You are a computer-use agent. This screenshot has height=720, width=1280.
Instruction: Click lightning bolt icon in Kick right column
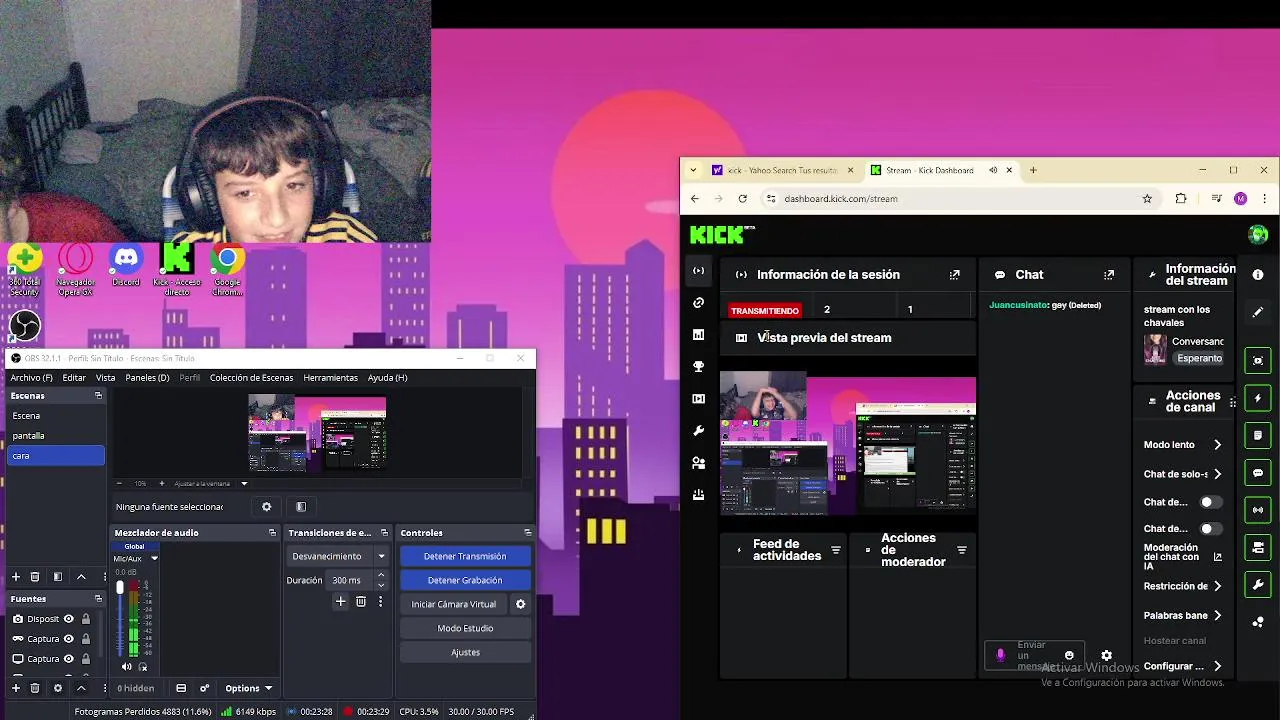tap(1258, 398)
